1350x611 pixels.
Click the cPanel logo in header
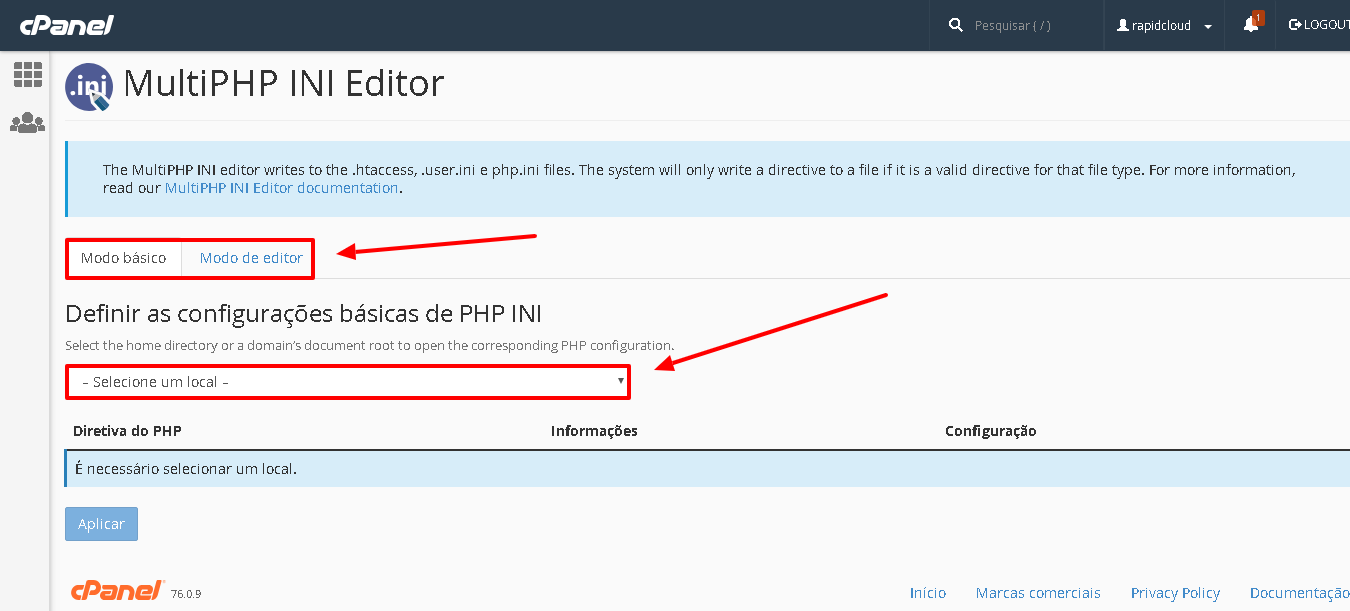pos(67,25)
